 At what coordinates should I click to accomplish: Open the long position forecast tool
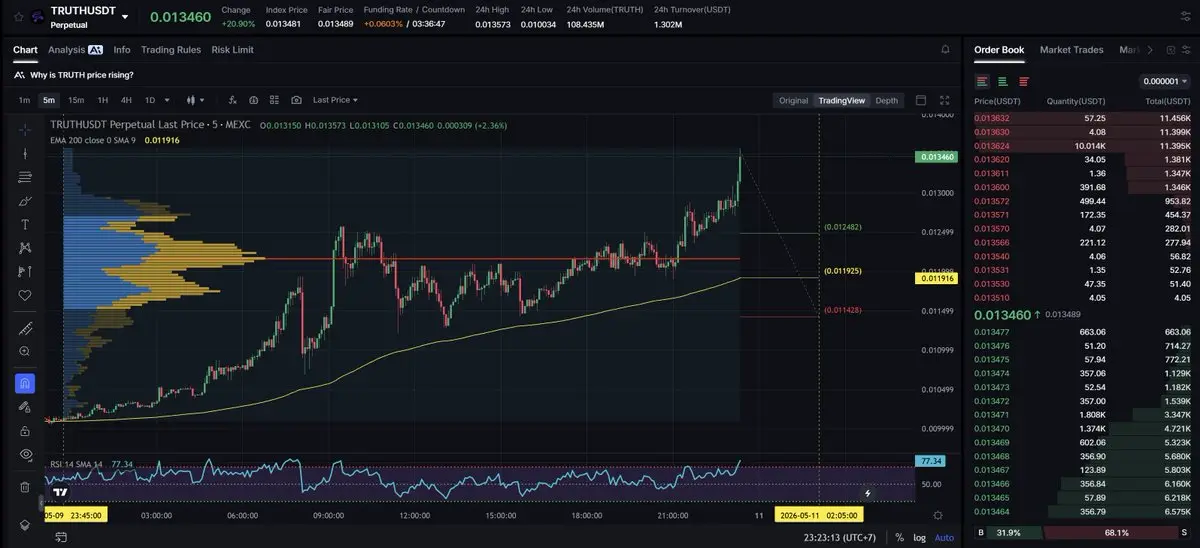coord(25,272)
